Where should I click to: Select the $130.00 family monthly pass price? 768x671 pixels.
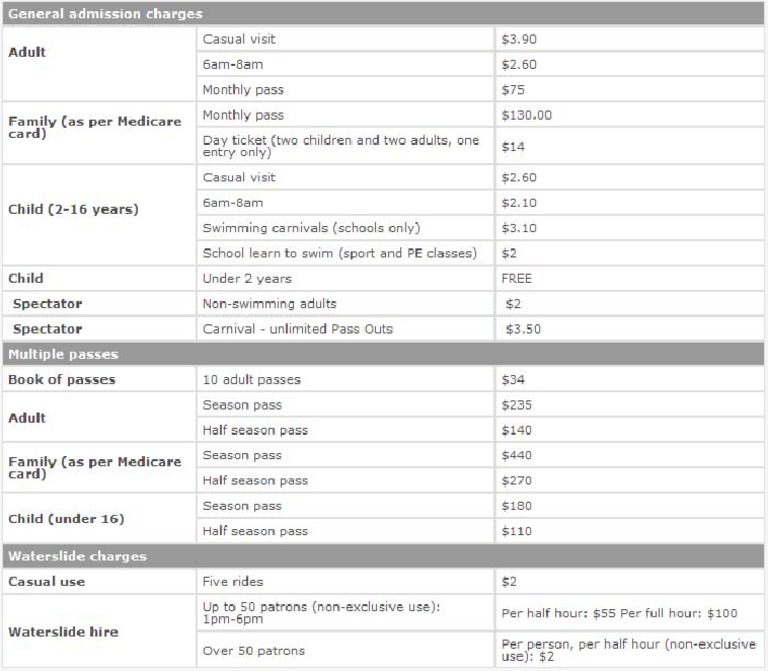[x=527, y=115]
